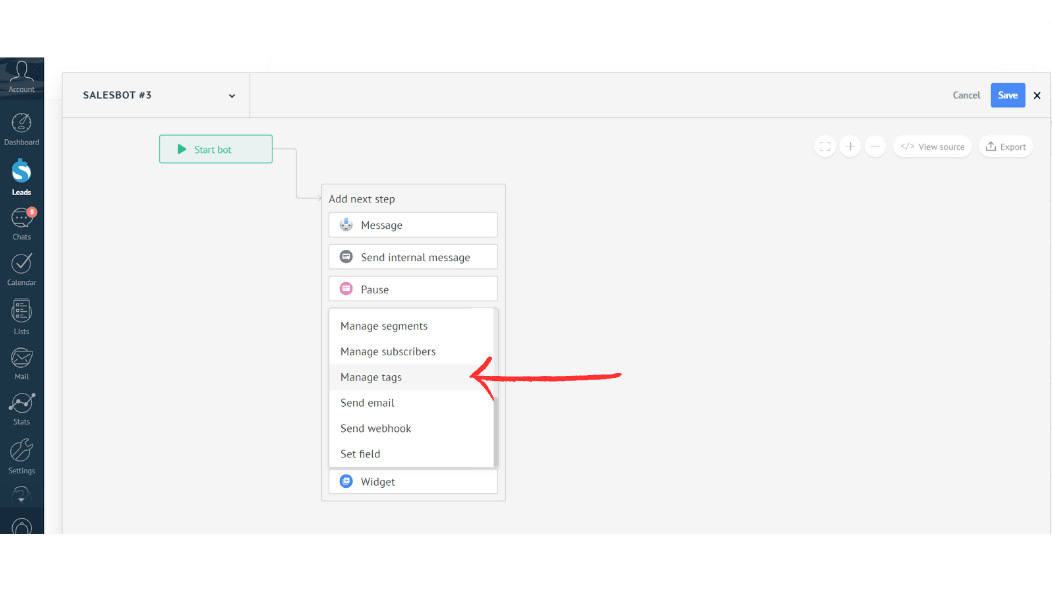Zoom in with the plus button
1052x593 pixels.
850,146
